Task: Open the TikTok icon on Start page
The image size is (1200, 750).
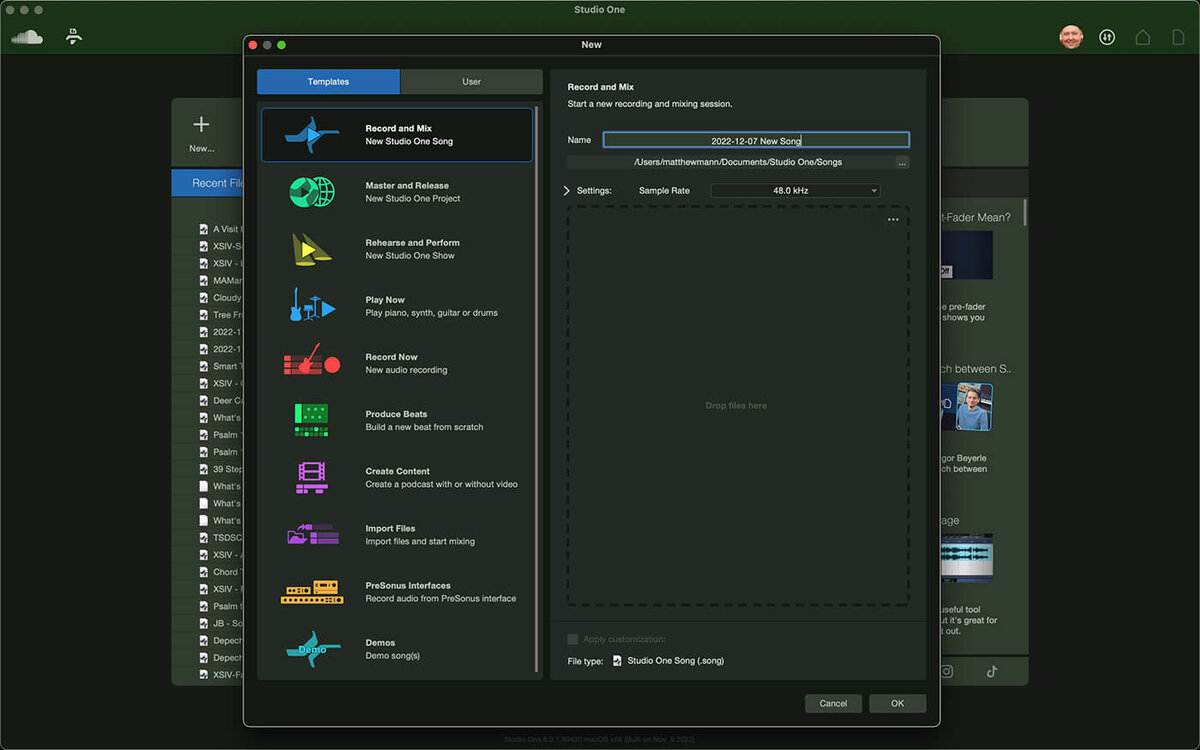Action: [x=992, y=672]
